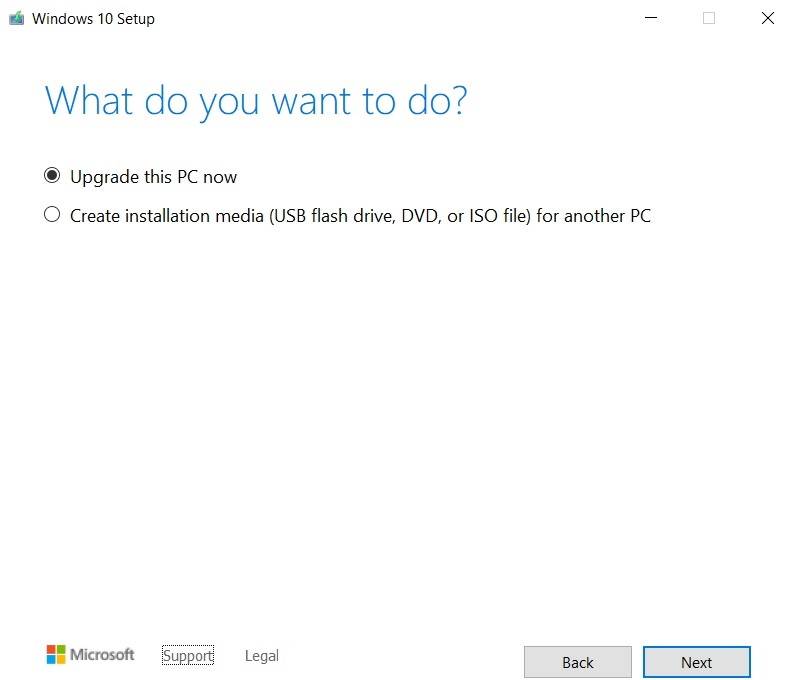795x680 pixels.
Task: Click the Windows Setup icon in title bar
Action: click(16, 18)
